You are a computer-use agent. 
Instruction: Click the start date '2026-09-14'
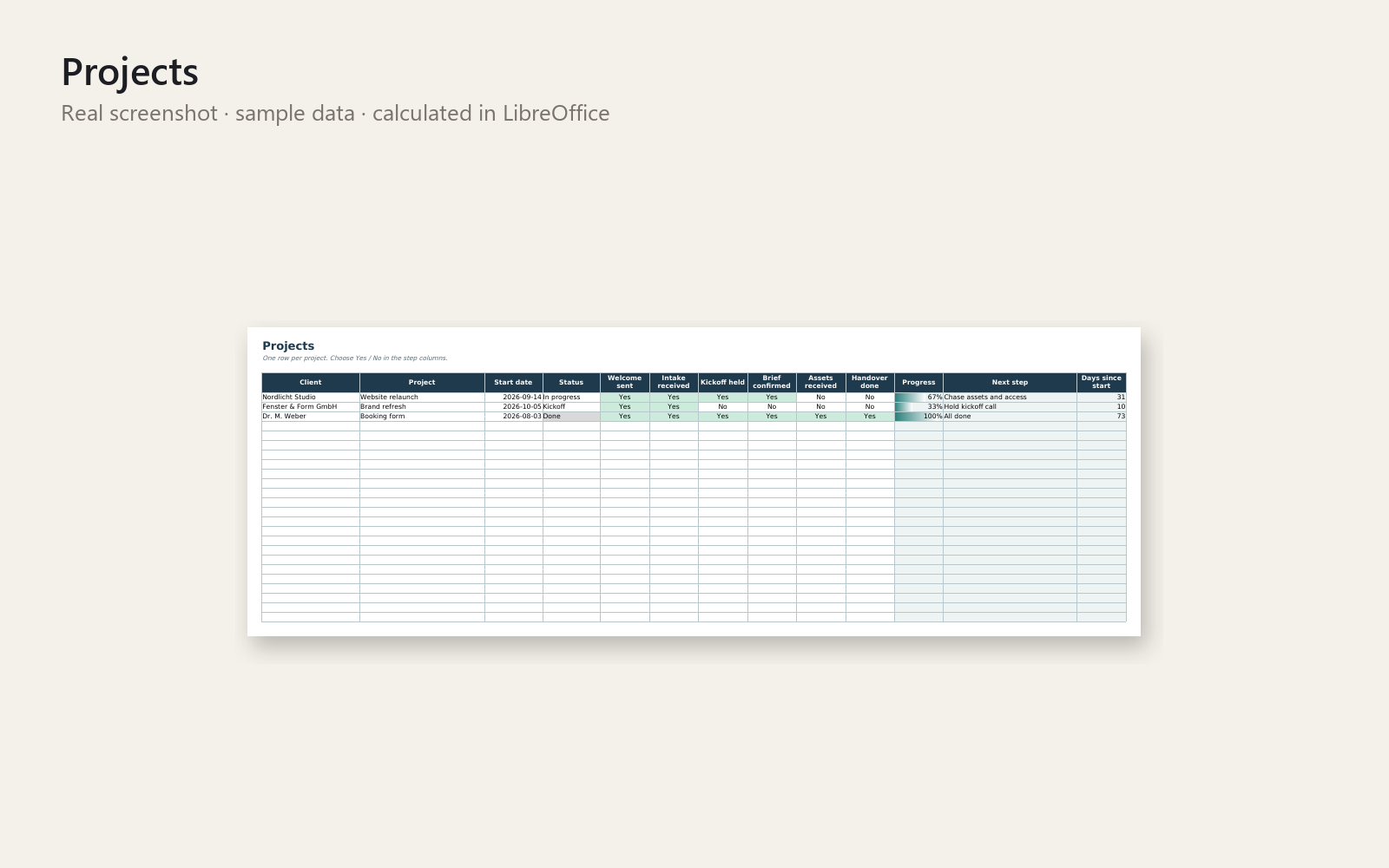(514, 398)
